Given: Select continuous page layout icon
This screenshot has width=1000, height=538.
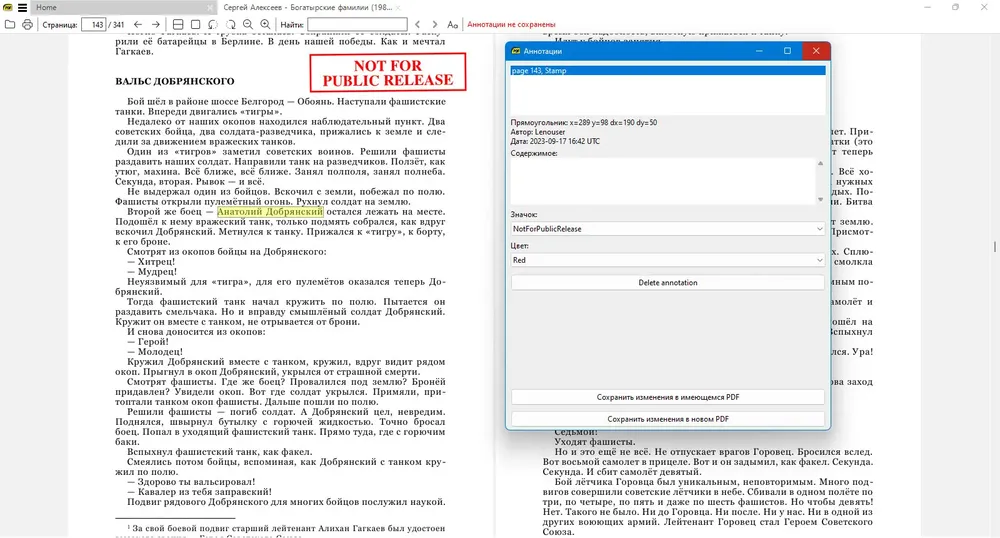Looking at the screenshot, I should coord(178,24).
